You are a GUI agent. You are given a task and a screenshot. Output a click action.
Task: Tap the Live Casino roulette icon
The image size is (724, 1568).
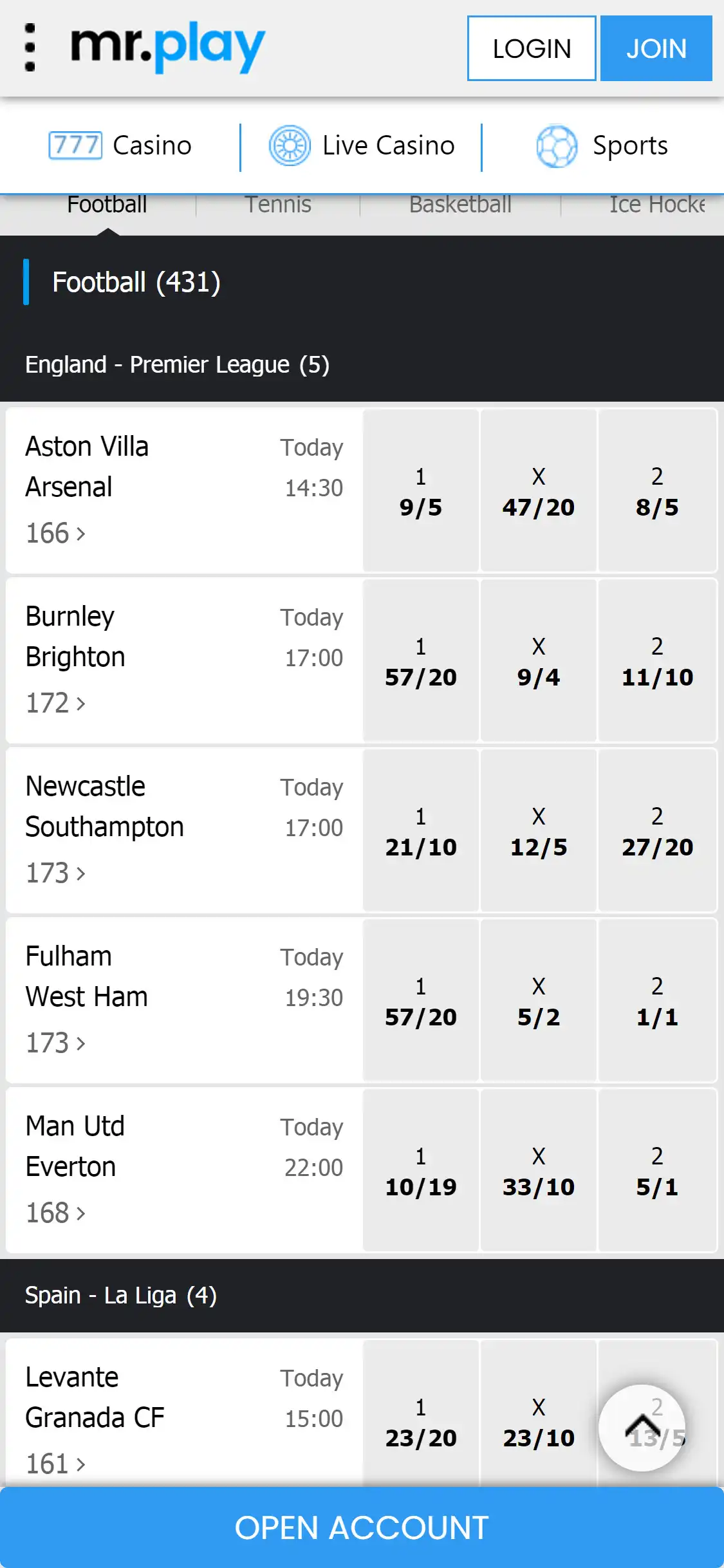(290, 145)
